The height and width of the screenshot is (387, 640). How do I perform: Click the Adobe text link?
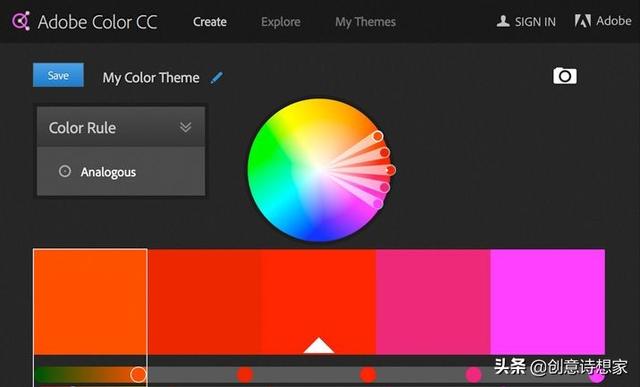[x=613, y=21]
